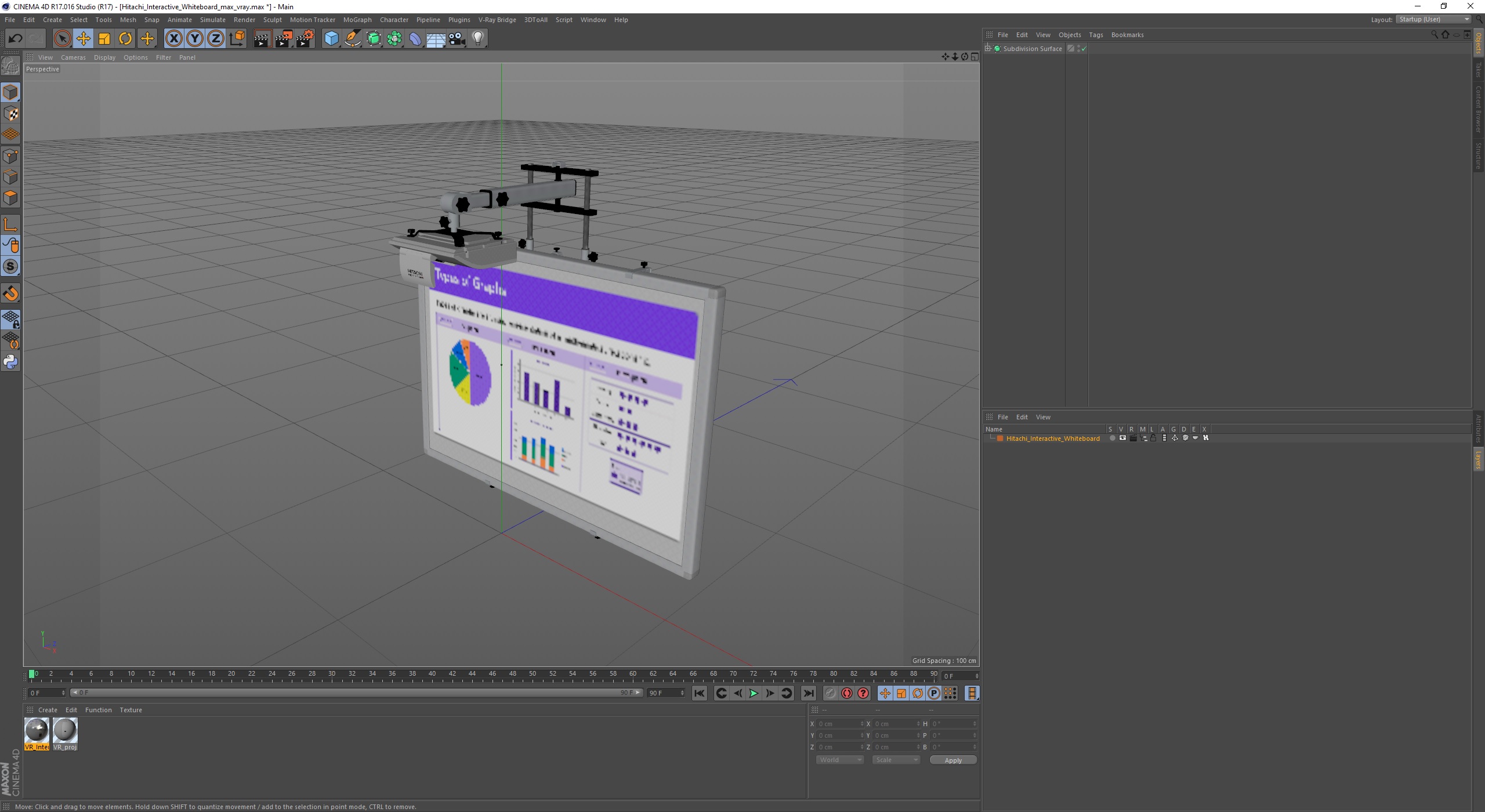Expand the Hitachi_Interactive_Whiteboard tree item
The image size is (1485, 812).
tap(997, 438)
